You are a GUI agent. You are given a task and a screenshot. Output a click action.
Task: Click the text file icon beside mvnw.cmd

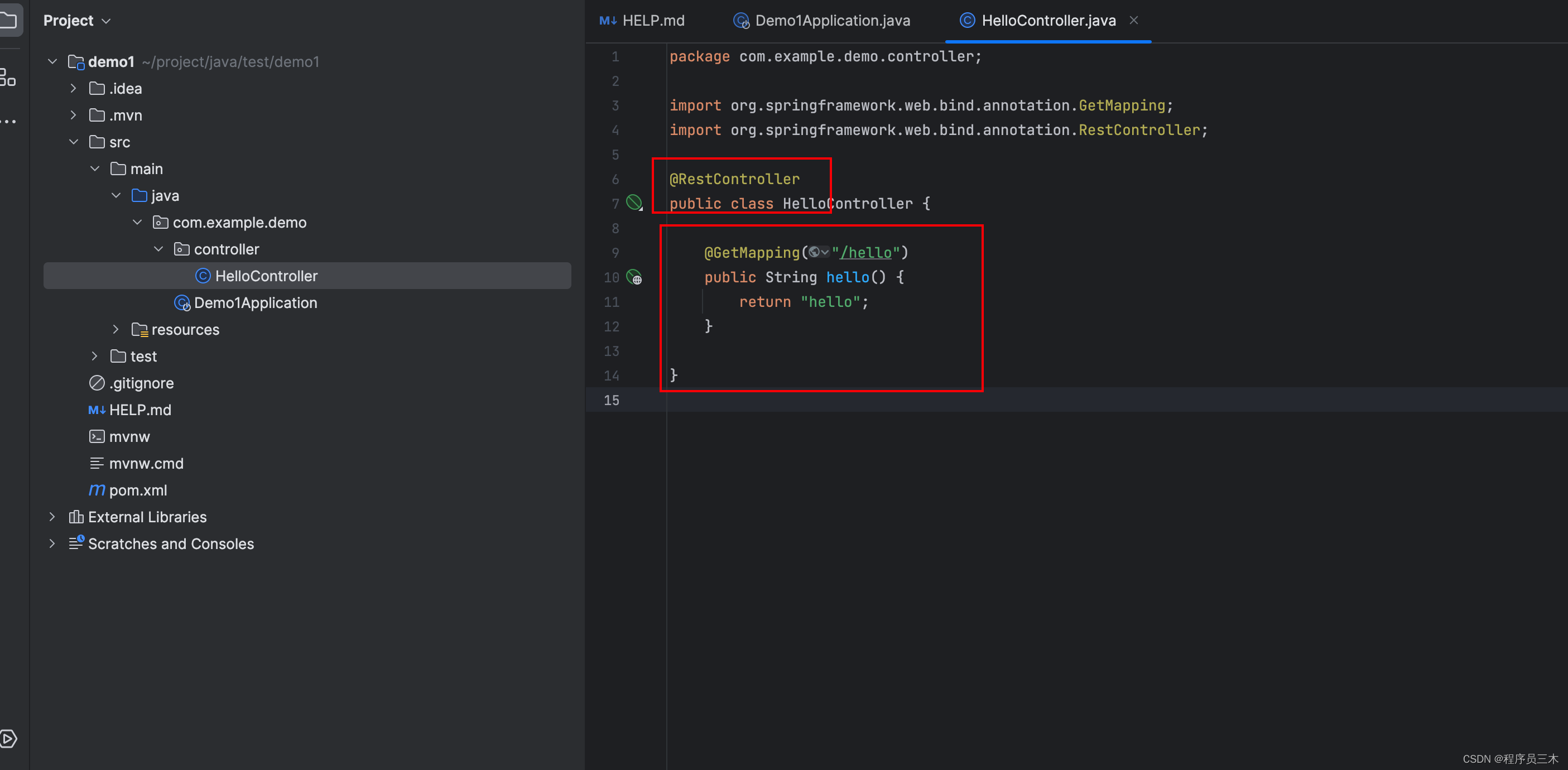tap(97, 463)
